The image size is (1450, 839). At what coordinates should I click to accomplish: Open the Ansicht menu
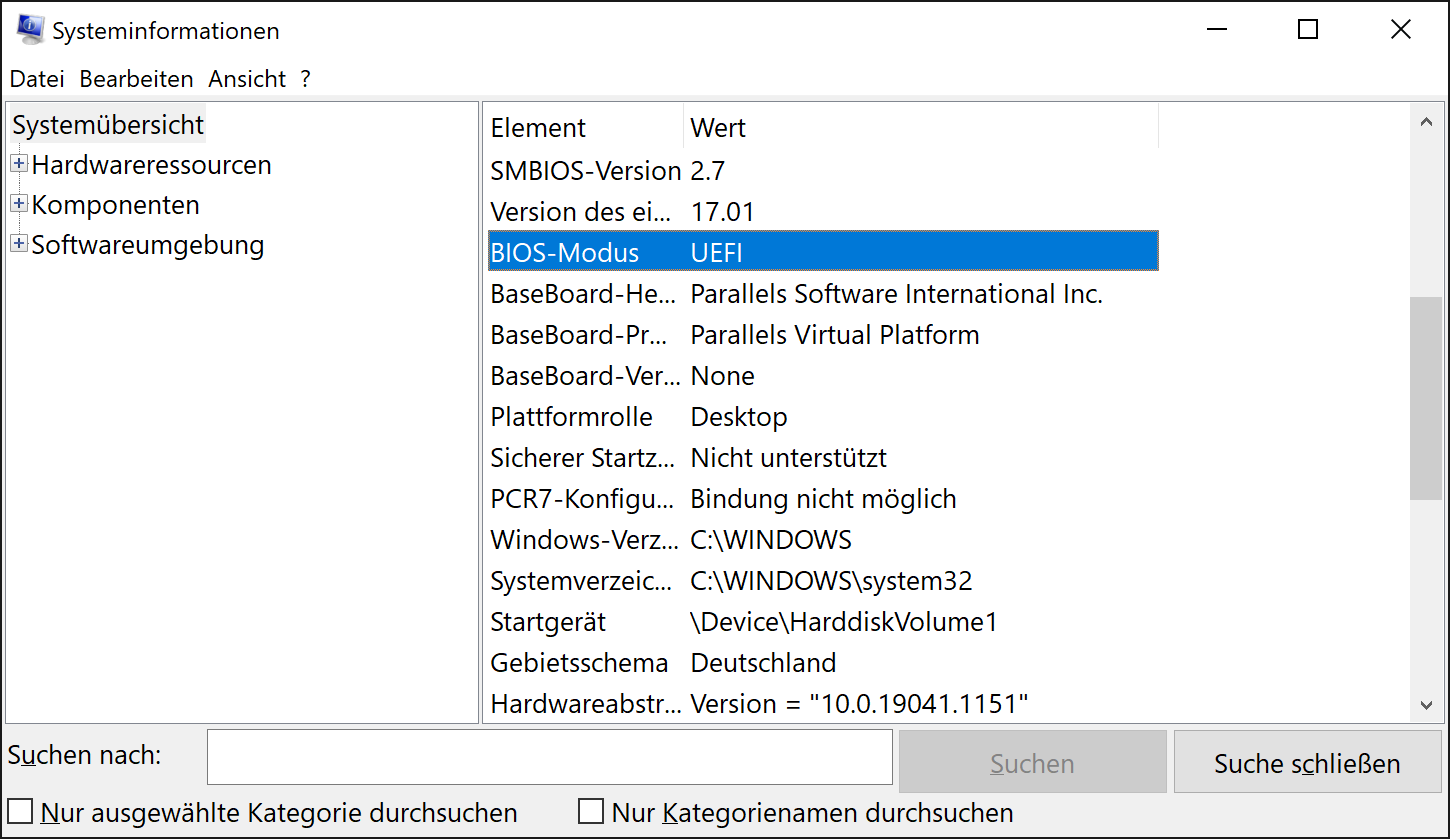246,78
